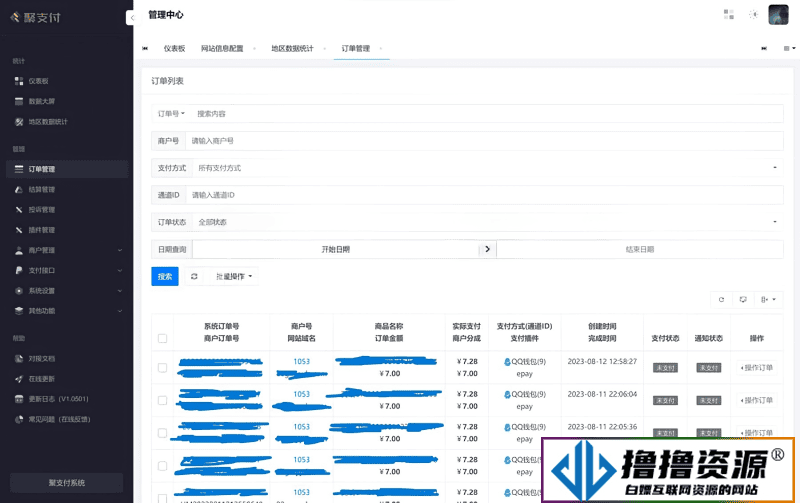Switch to the 网站信息配置 tab
The height and width of the screenshot is (503, 800).
click(222, 48)
